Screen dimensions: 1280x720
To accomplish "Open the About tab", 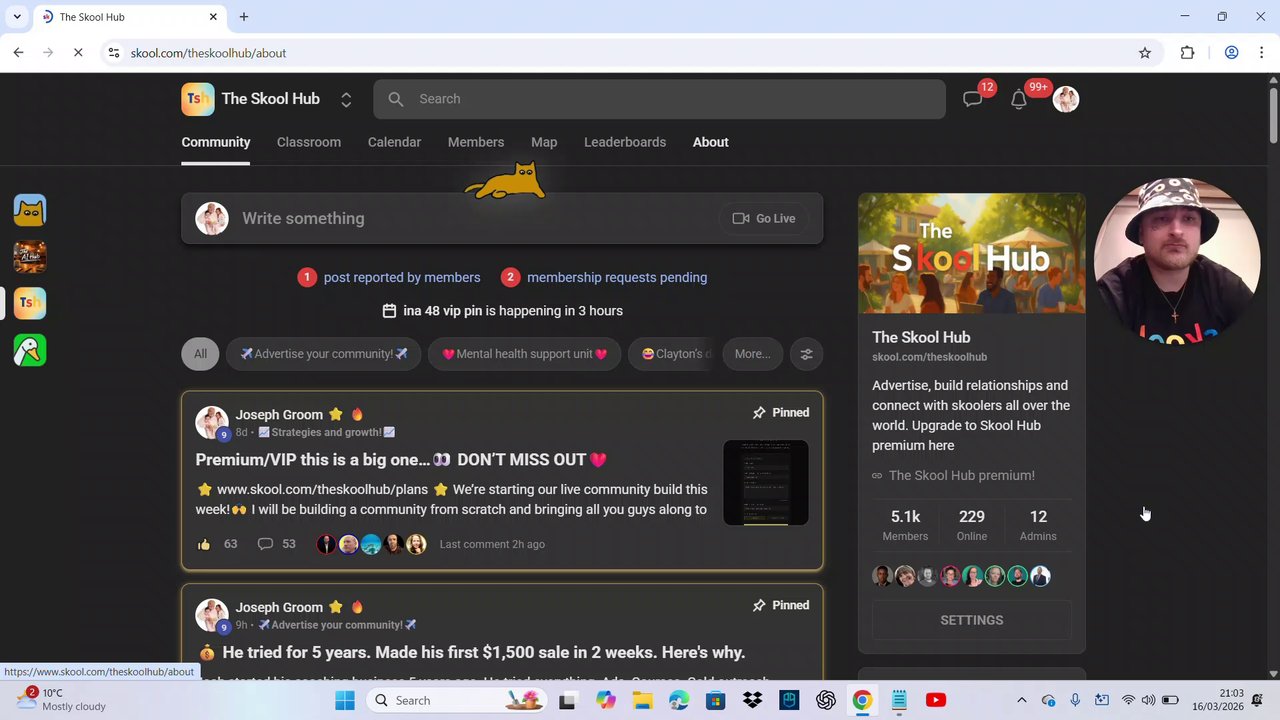I will [x=711, y=142].
